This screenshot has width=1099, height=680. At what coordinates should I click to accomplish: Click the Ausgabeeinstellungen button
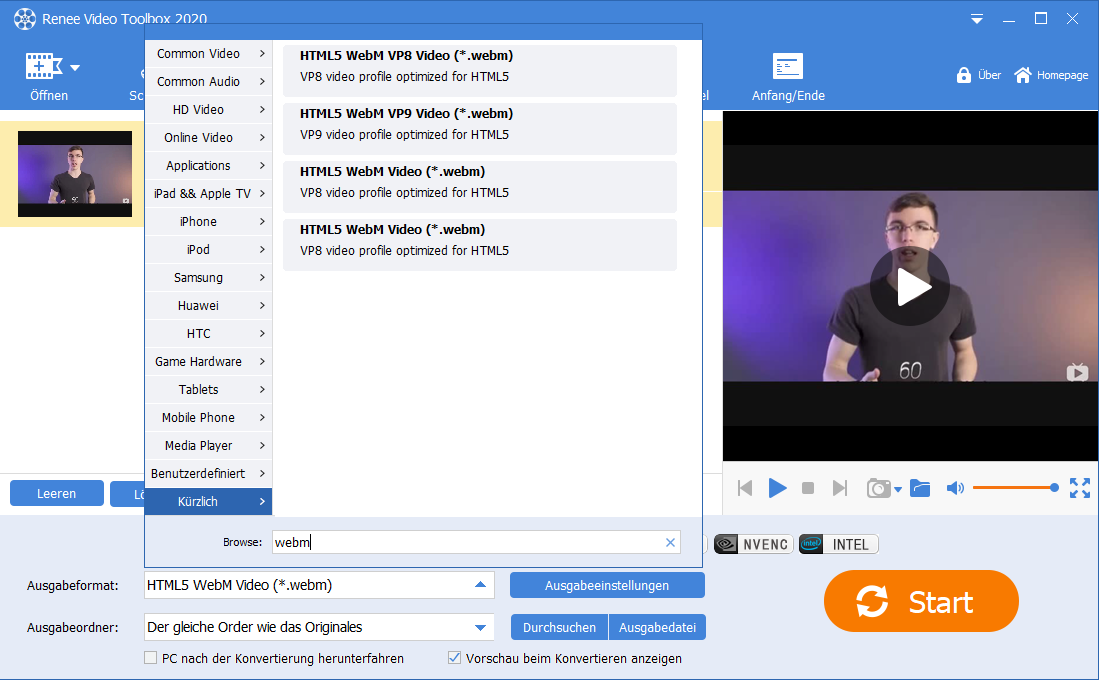607,585
